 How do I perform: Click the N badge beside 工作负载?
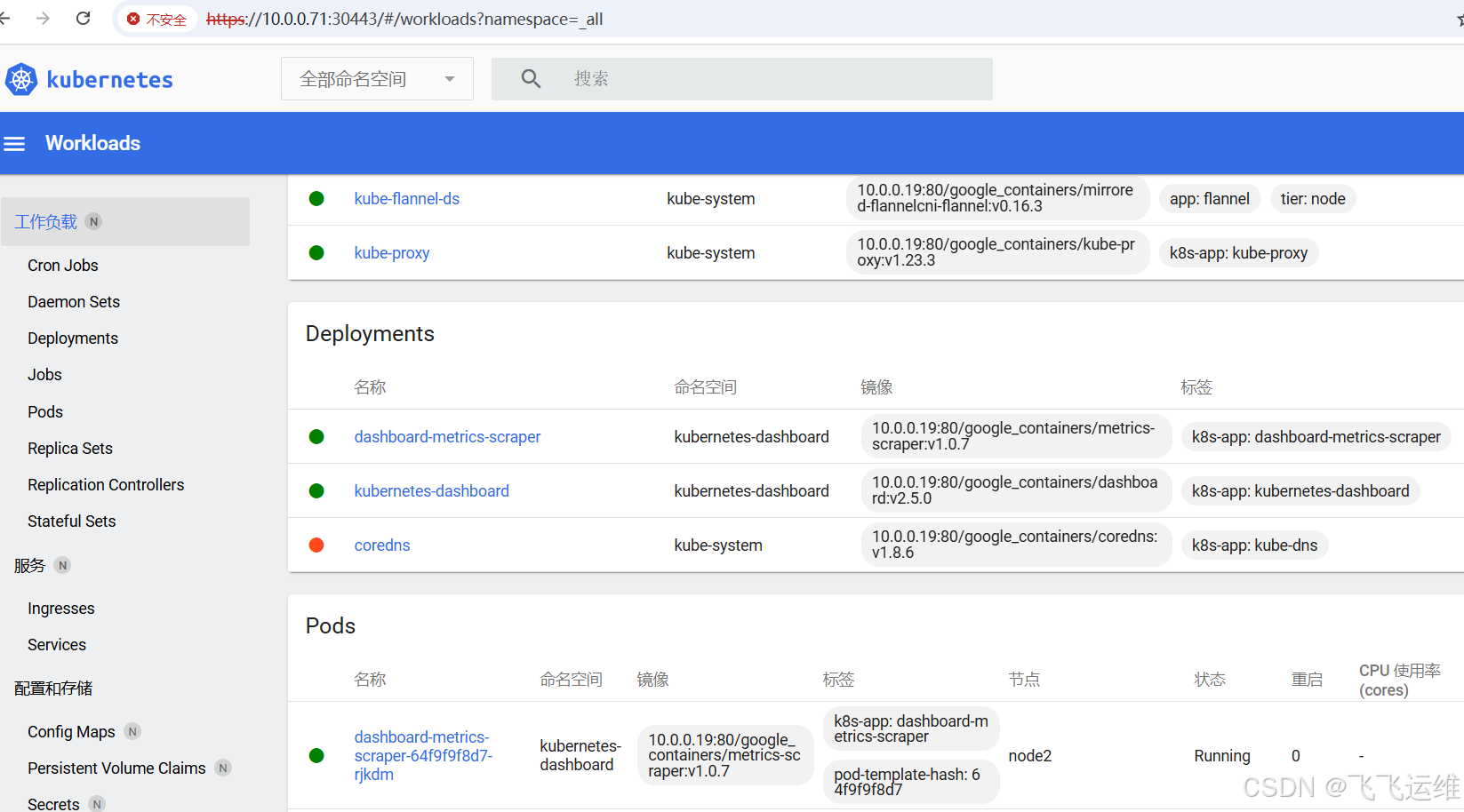93,221
